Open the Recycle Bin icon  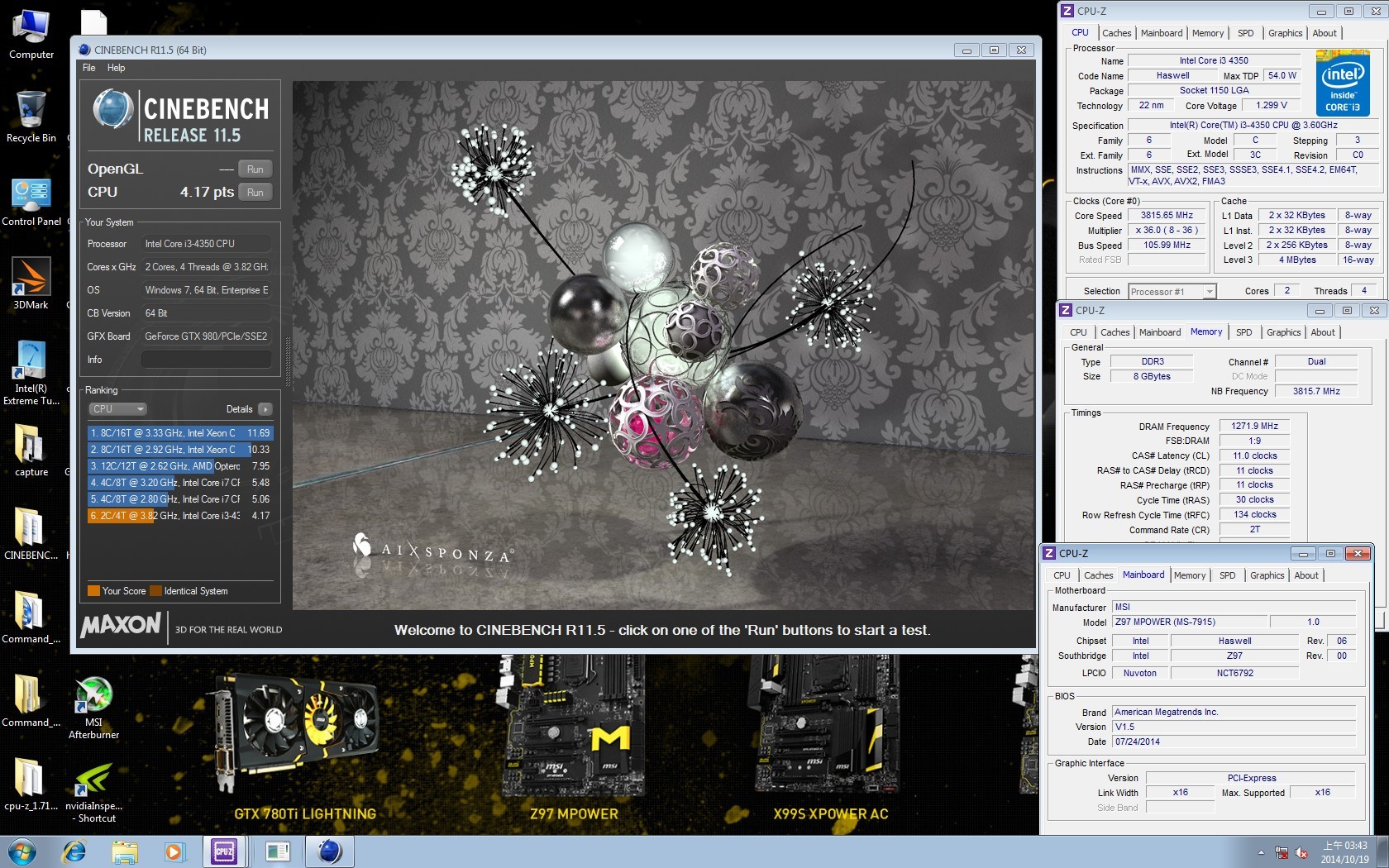coord(31,117)
